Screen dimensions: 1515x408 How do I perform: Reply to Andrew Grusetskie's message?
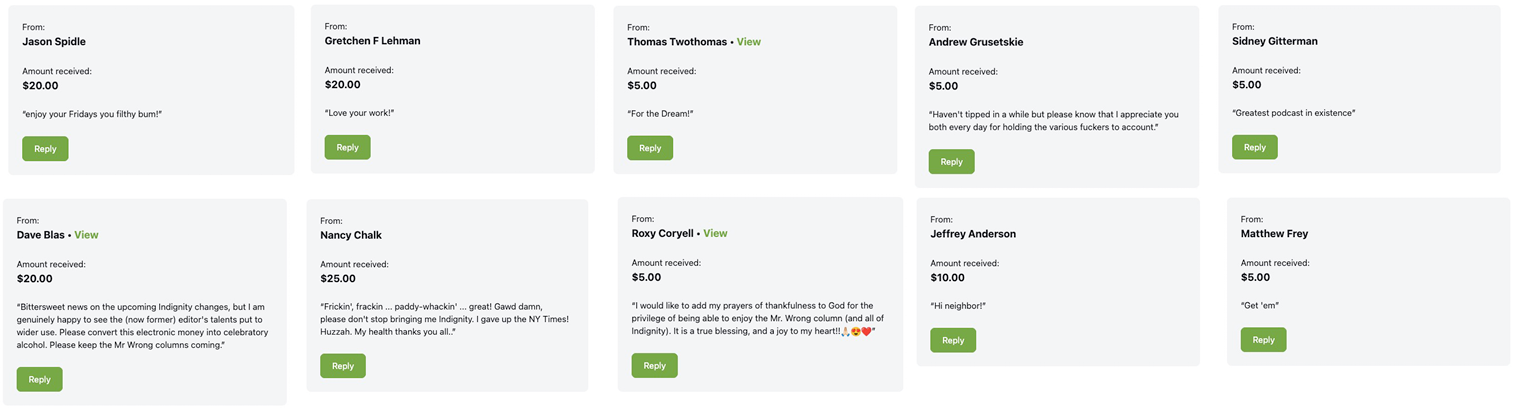(951, 162)
